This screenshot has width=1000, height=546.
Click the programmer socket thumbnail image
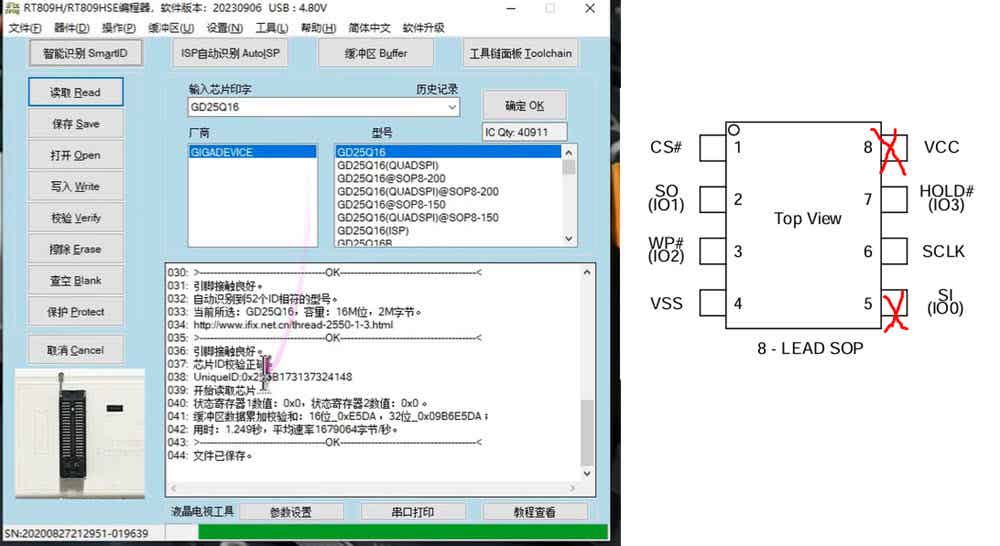click(79, 434)
